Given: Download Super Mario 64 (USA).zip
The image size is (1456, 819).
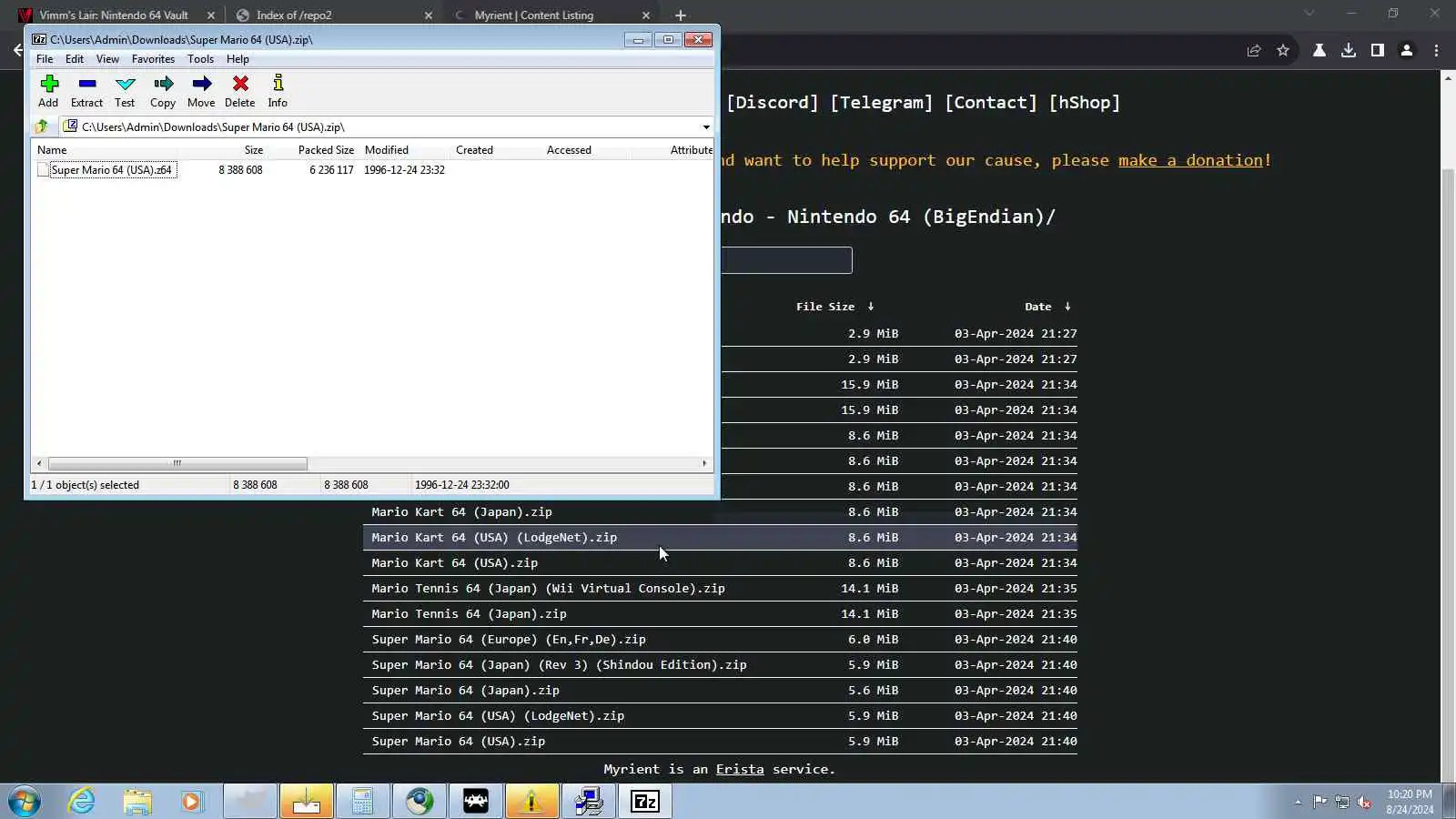Looking at the screenshot, I should tap(459, 742).
